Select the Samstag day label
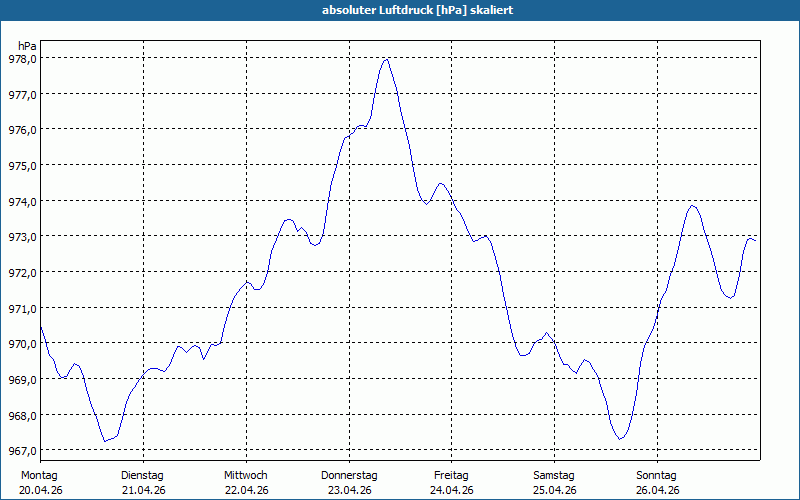Screen dimensions: 800x500 (x=554, y=476)
